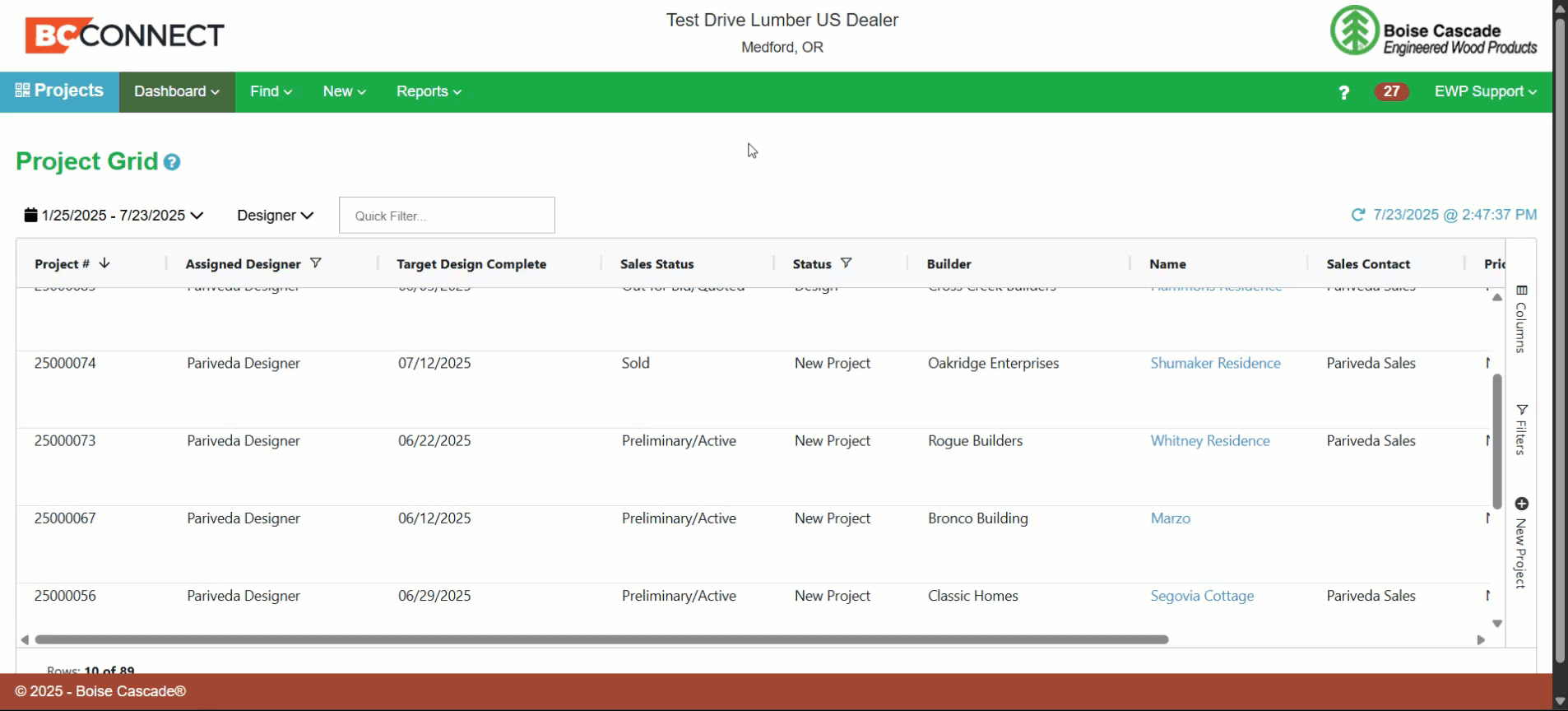Select project number 25000056 cell

(x=65, y=596)
